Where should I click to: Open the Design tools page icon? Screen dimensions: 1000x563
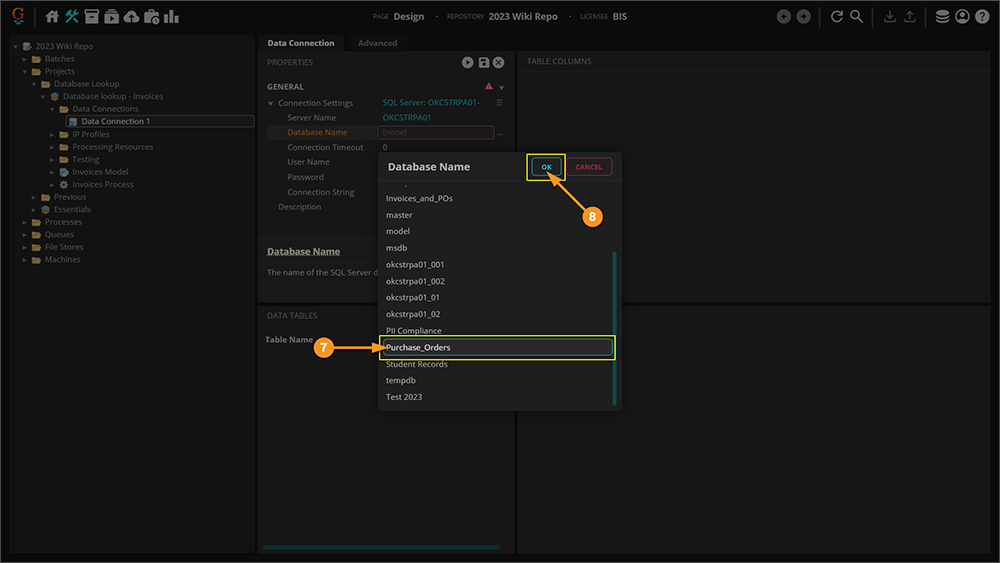click(x=72, y=17)
